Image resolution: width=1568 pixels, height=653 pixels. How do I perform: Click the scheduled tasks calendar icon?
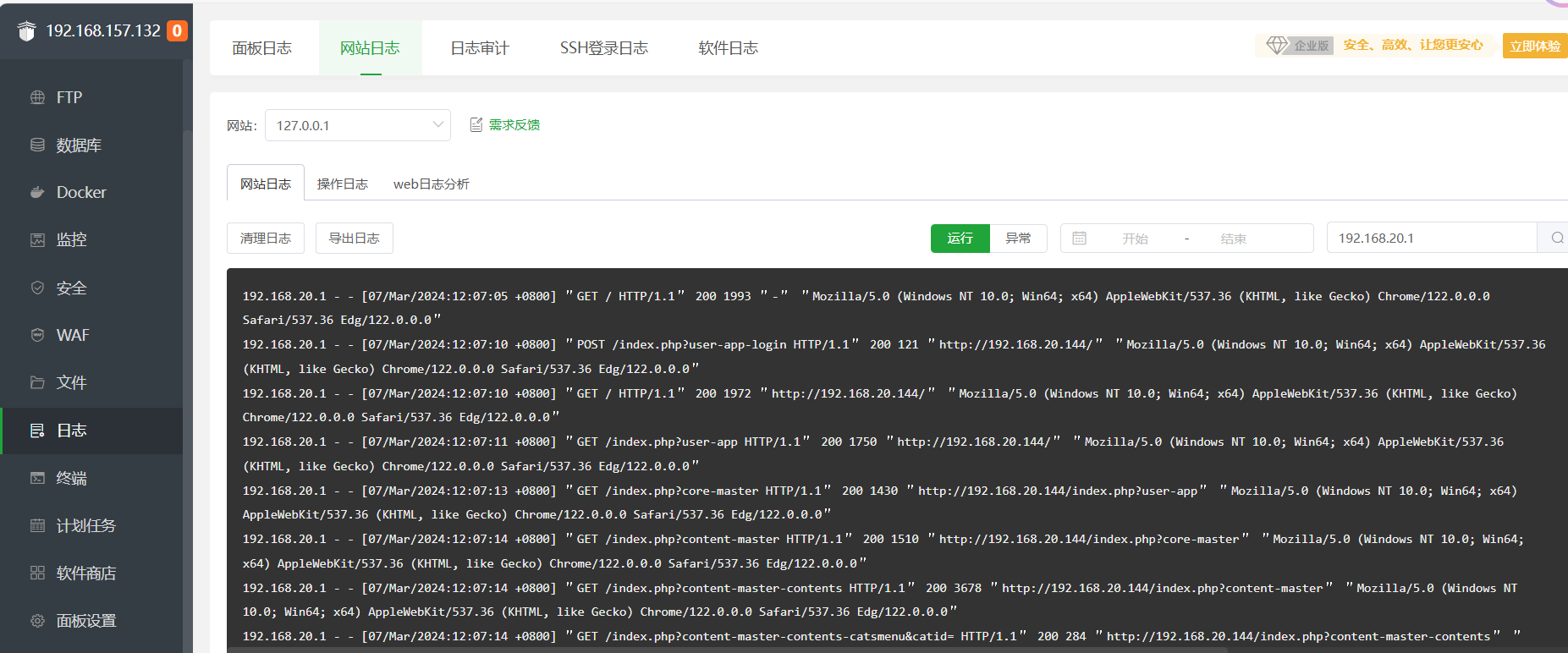pyautogui.click(x=37, y=525)
